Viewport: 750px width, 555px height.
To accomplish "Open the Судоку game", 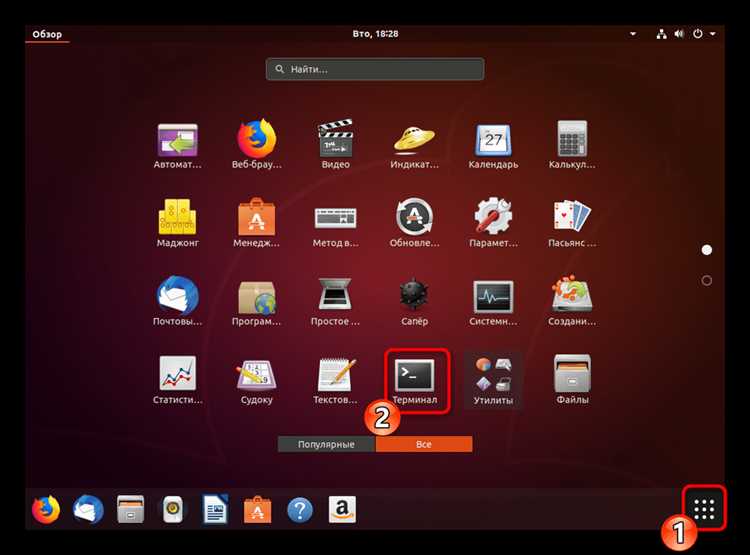I will [257, 381].
